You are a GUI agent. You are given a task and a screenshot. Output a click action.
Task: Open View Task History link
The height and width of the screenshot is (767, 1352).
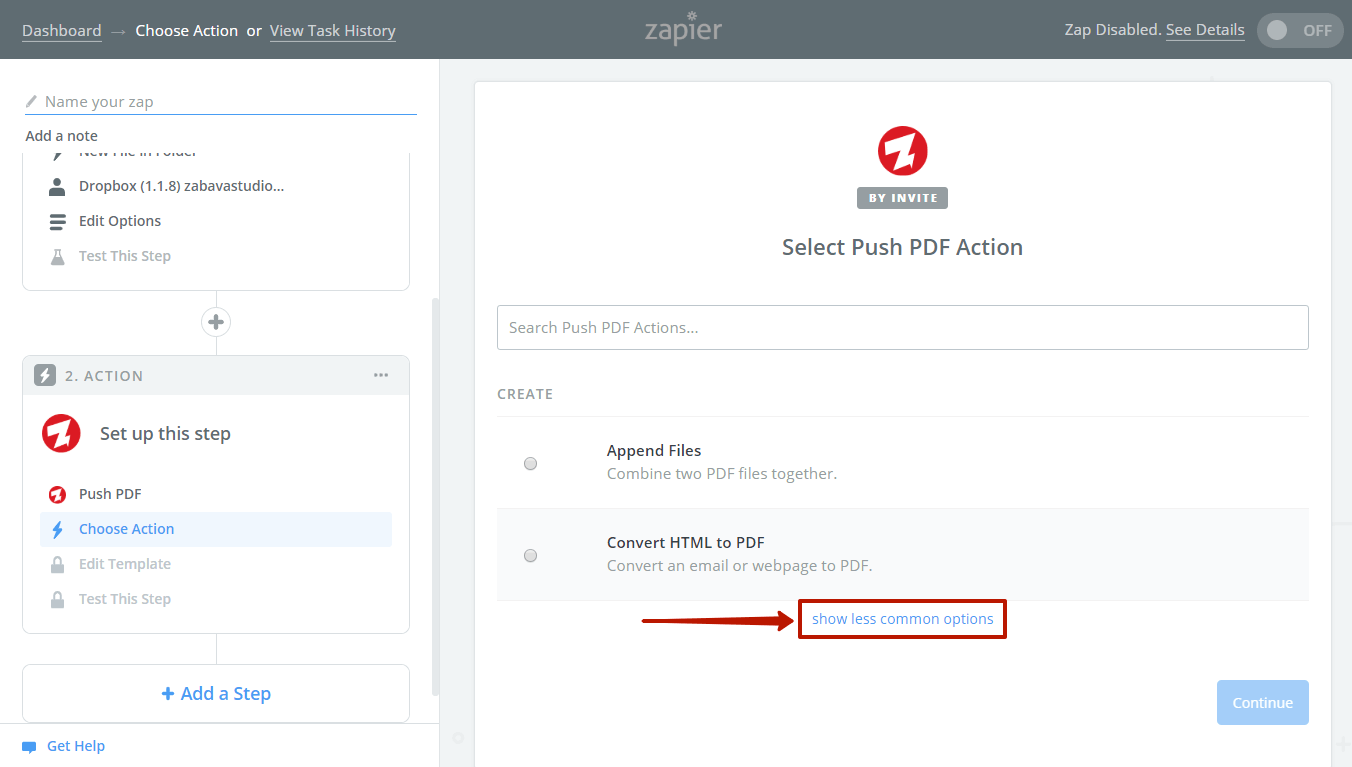[333, 31]
